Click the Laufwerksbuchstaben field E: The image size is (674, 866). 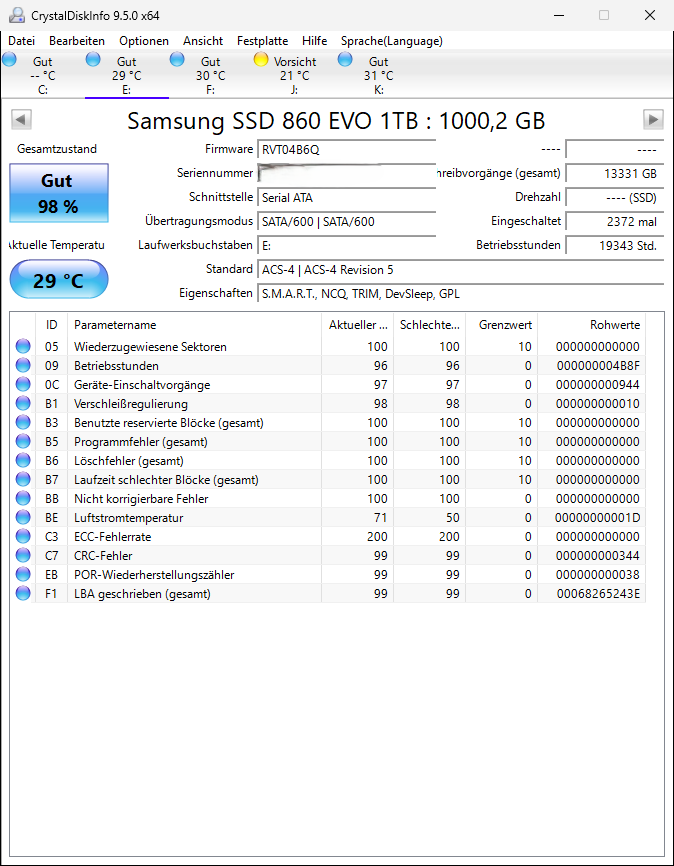(x=347, y=245)
